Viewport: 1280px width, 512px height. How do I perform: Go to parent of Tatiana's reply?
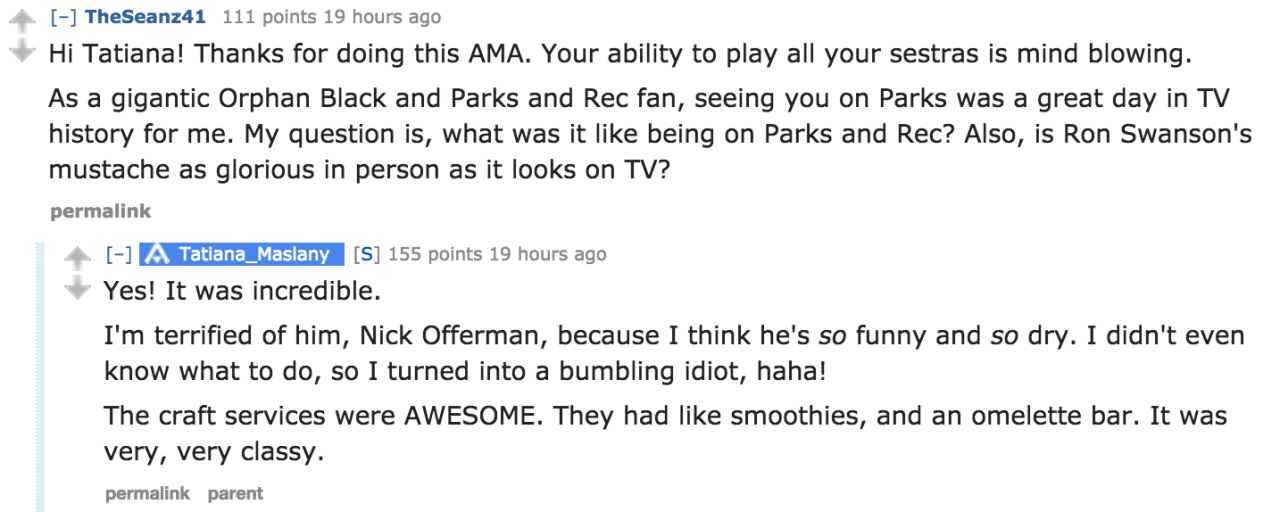click(x=235, y=493)
